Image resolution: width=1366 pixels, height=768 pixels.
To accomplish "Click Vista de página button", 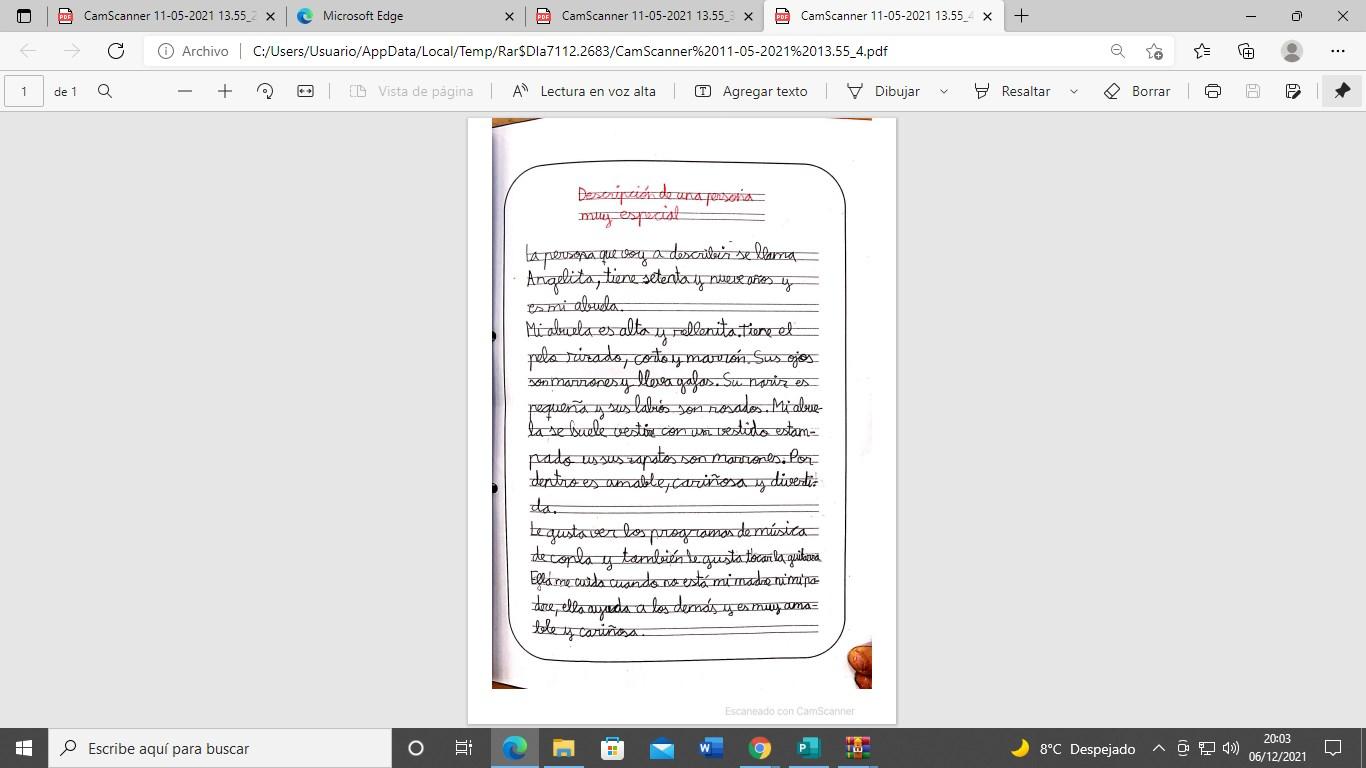I will point(411,91).
